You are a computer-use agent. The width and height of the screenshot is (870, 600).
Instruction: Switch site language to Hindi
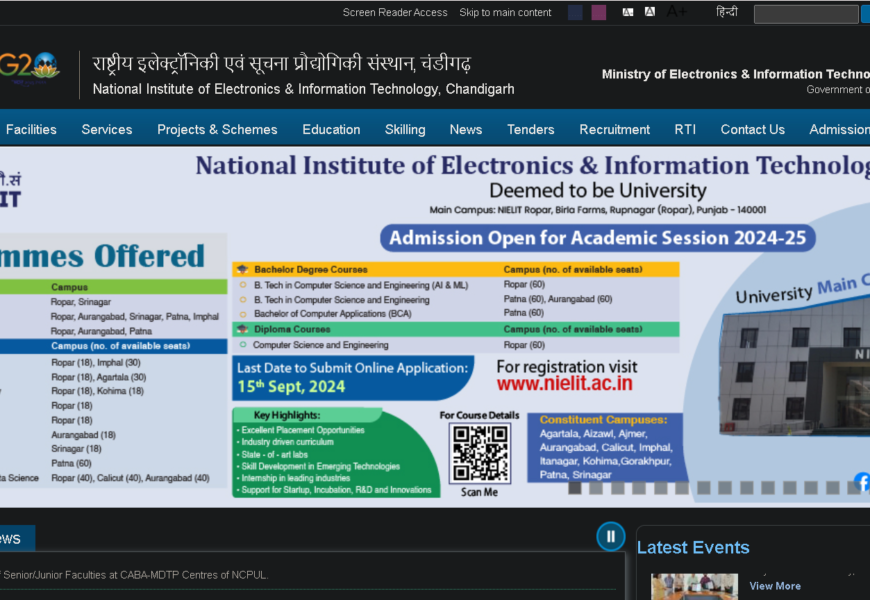[727, 12]
